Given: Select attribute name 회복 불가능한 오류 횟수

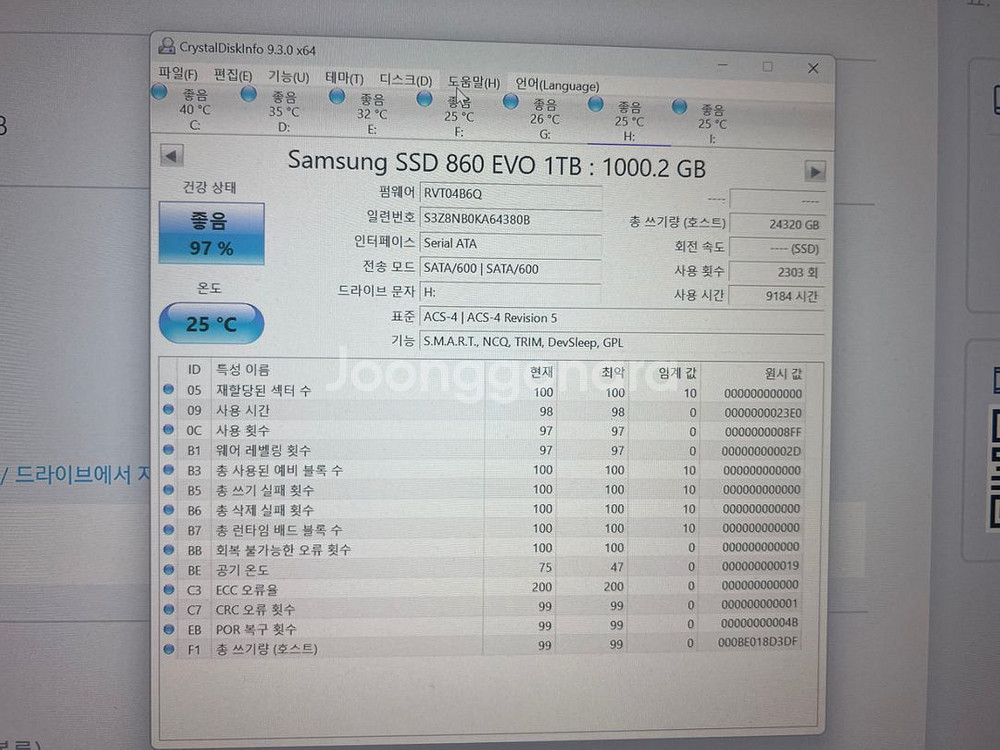Looking at the screenshot, I should (283, 550).
